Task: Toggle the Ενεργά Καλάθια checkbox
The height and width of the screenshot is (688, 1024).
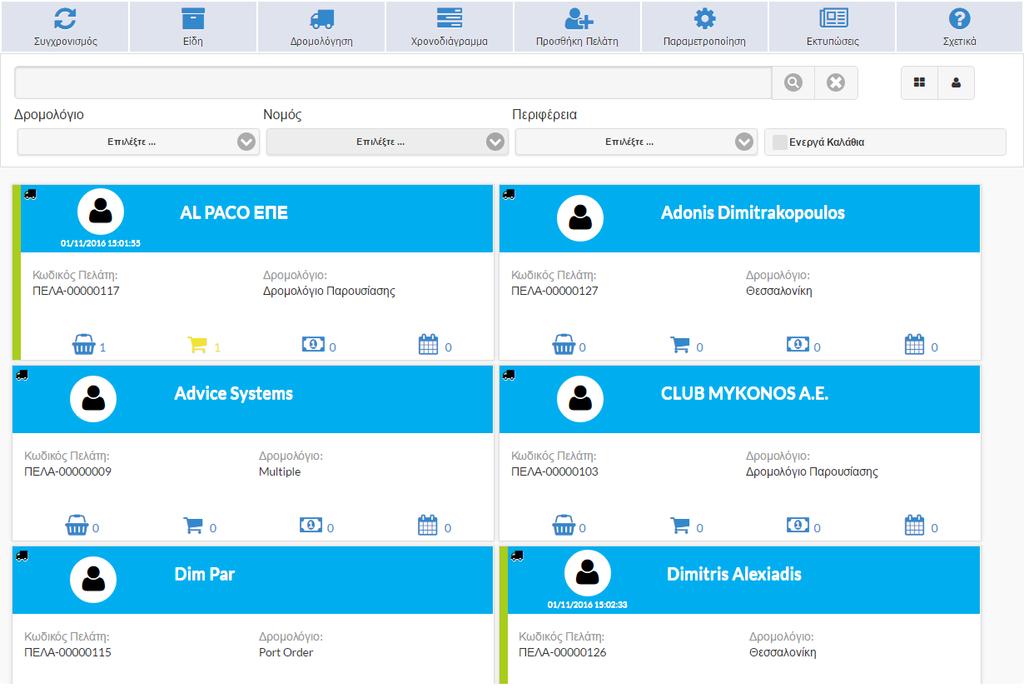Action: pos(780,142)
